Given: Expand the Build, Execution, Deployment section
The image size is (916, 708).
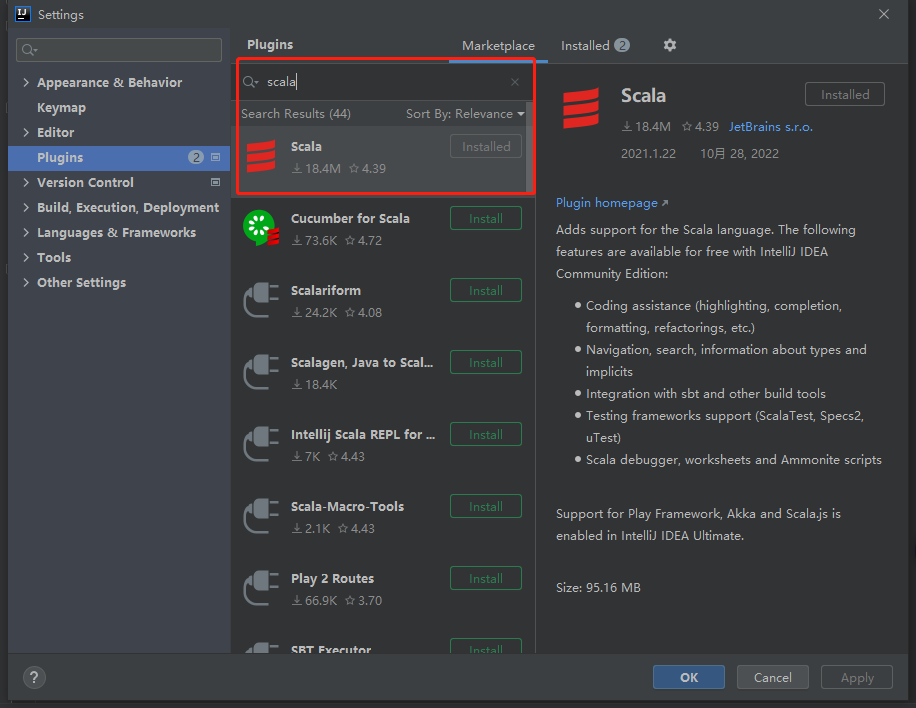Looking at the screenshot, I should (x=26, y=208).
